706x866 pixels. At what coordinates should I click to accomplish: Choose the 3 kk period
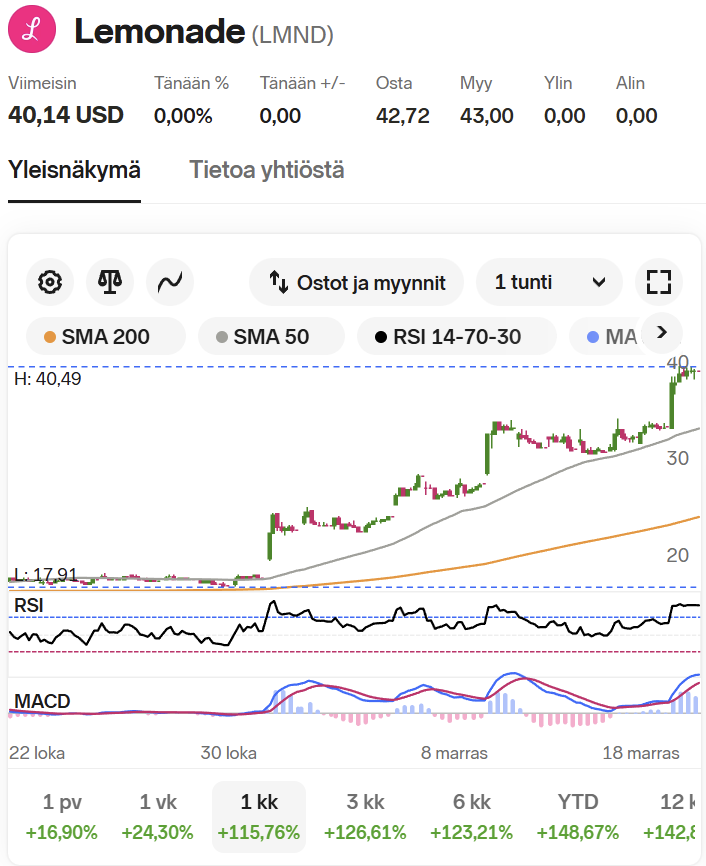[367, 816]
